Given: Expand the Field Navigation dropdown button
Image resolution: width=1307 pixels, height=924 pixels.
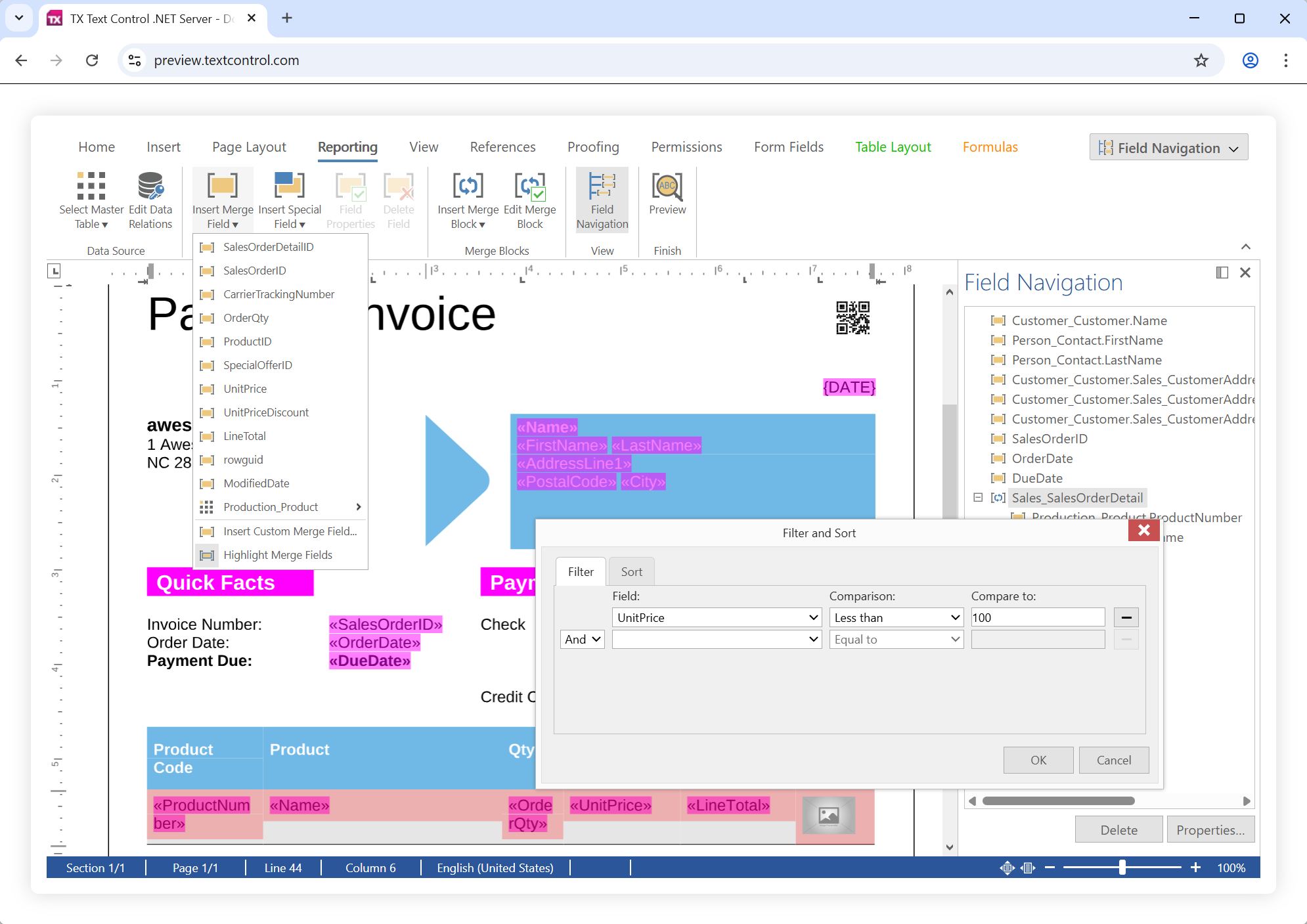Looking at the screenshot, I should (x=1168, y=148).
